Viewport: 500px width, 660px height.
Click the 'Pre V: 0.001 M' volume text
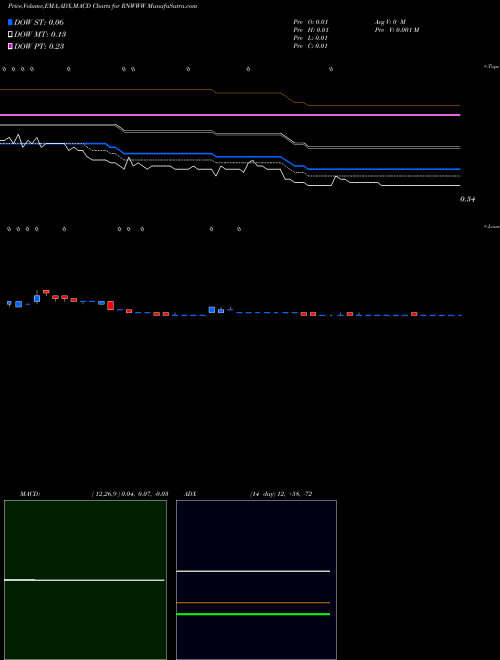[397, 30]
